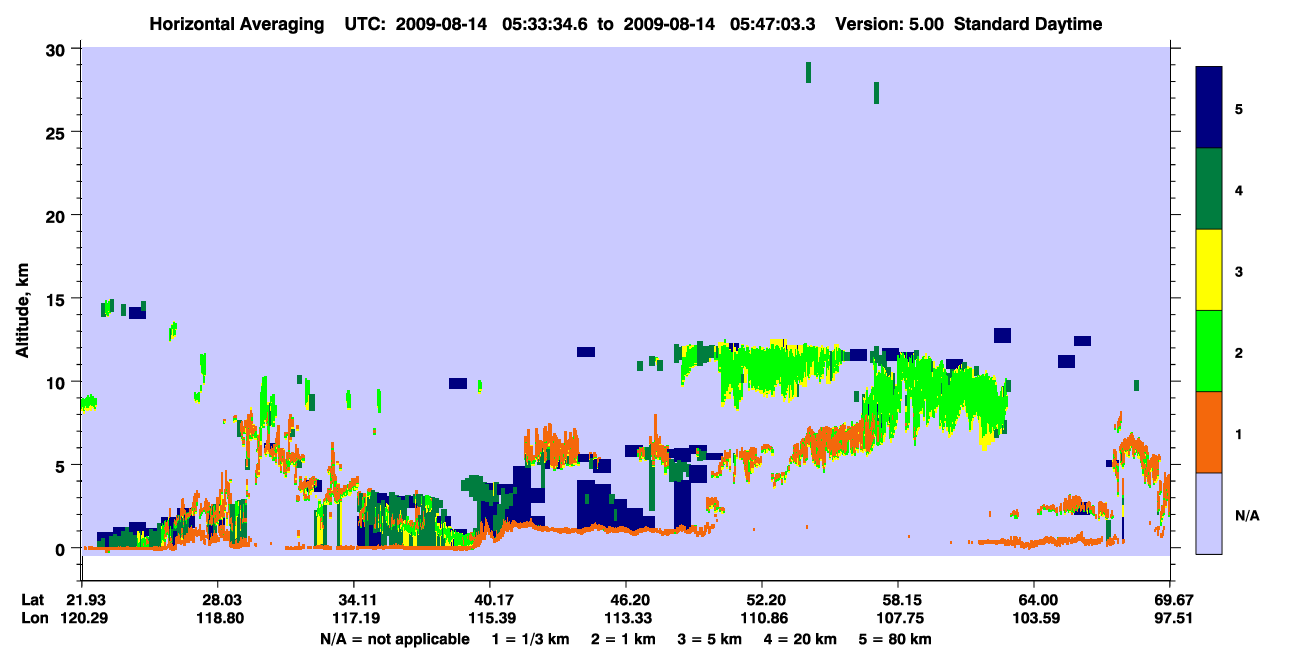Click color bar label '4'
The image size is (1300, 667).
(1239, 189)
